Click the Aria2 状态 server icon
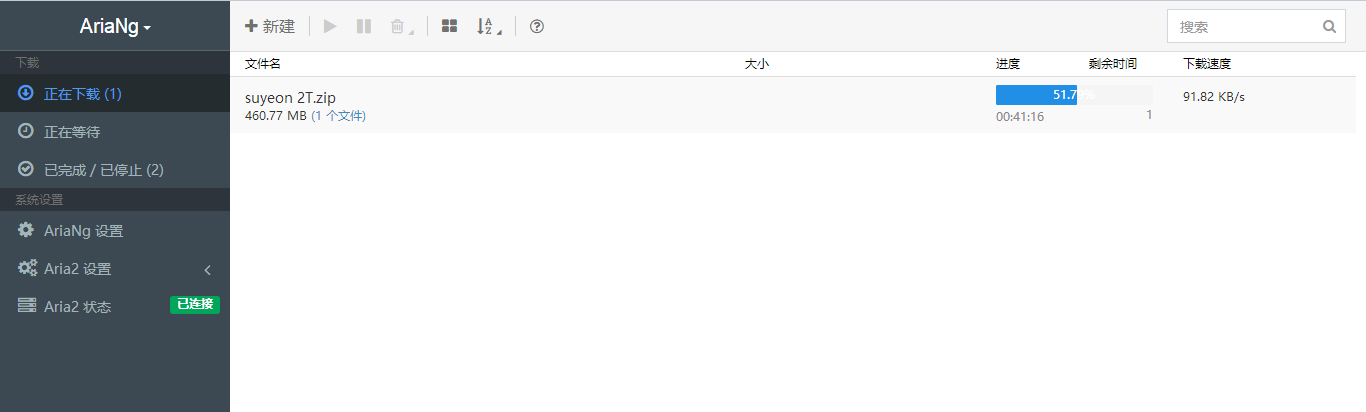This screenshot has height=412, width=1366. [27, 306]
